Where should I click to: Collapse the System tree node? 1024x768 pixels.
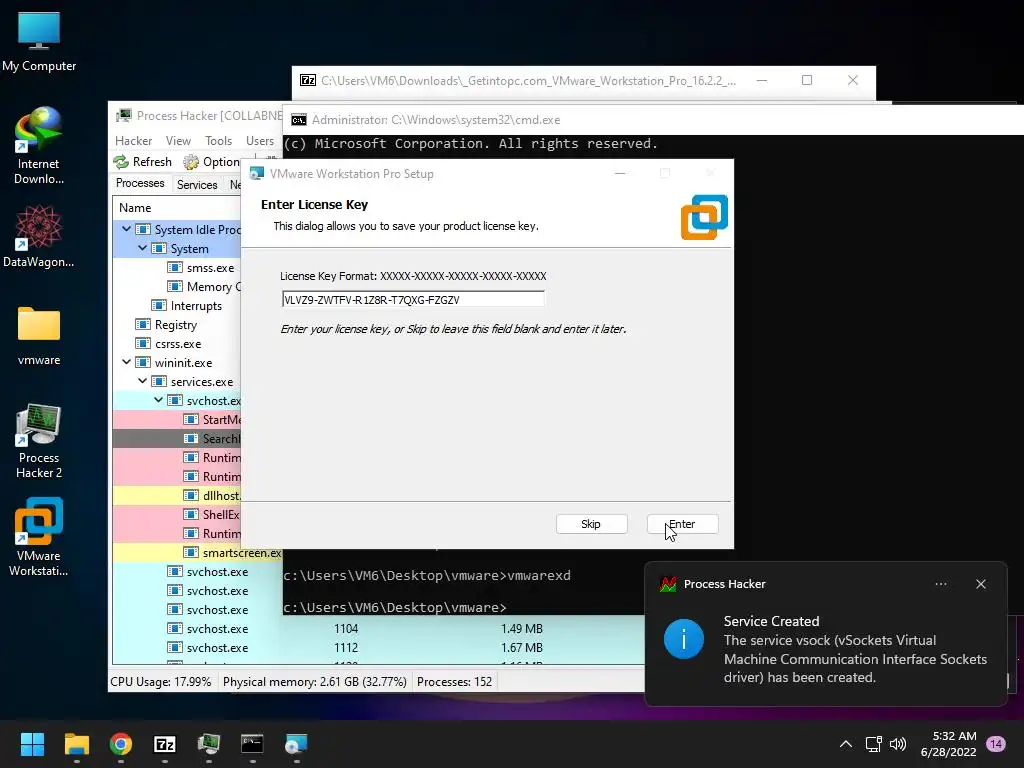[142, 248]
